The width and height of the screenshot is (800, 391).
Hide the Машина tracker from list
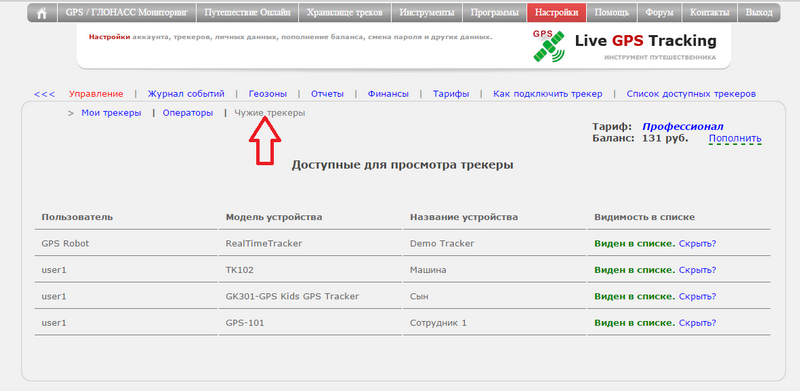697,270
